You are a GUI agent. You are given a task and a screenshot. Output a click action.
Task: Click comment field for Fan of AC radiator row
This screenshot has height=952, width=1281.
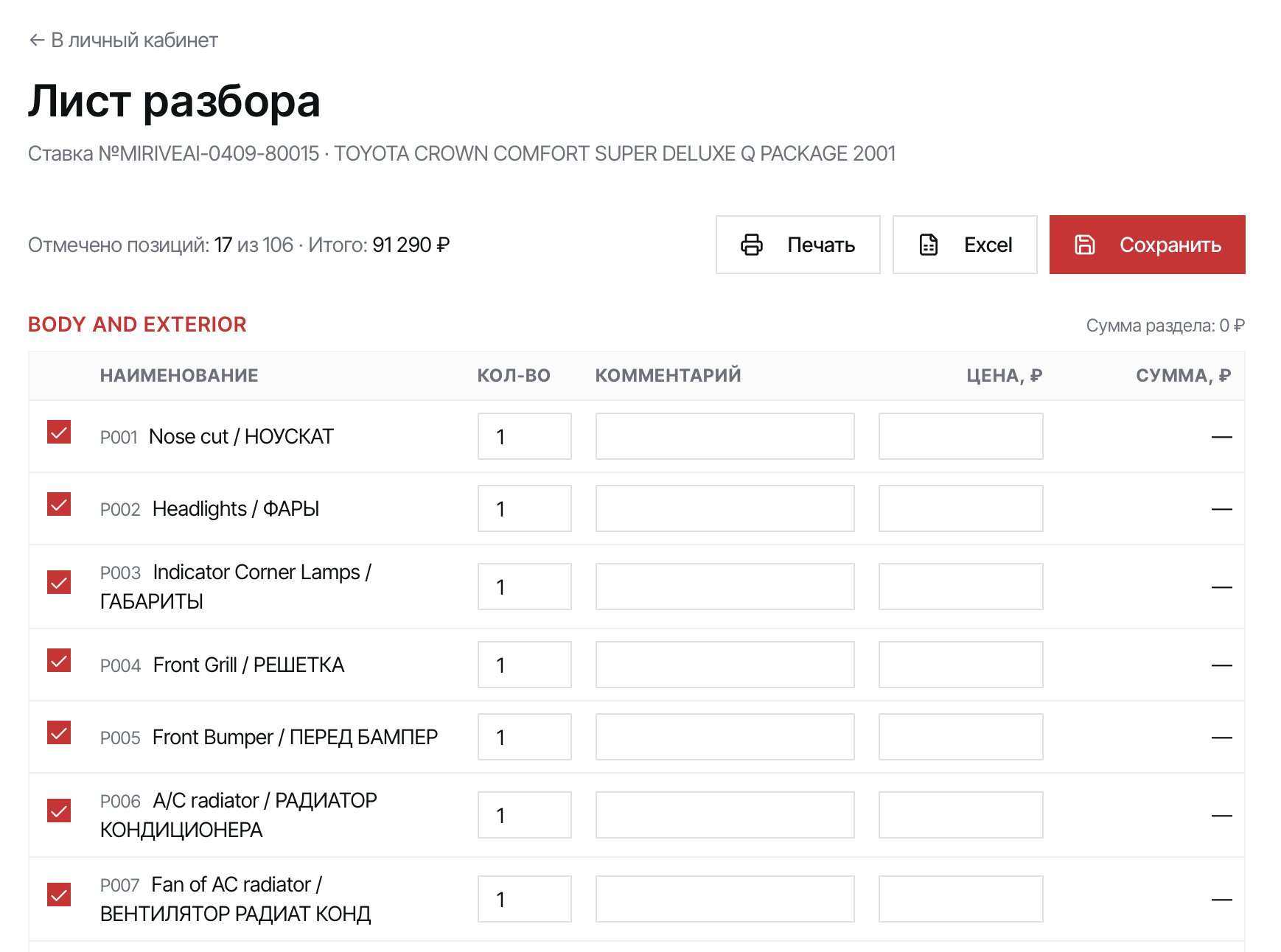click(725, 899)
